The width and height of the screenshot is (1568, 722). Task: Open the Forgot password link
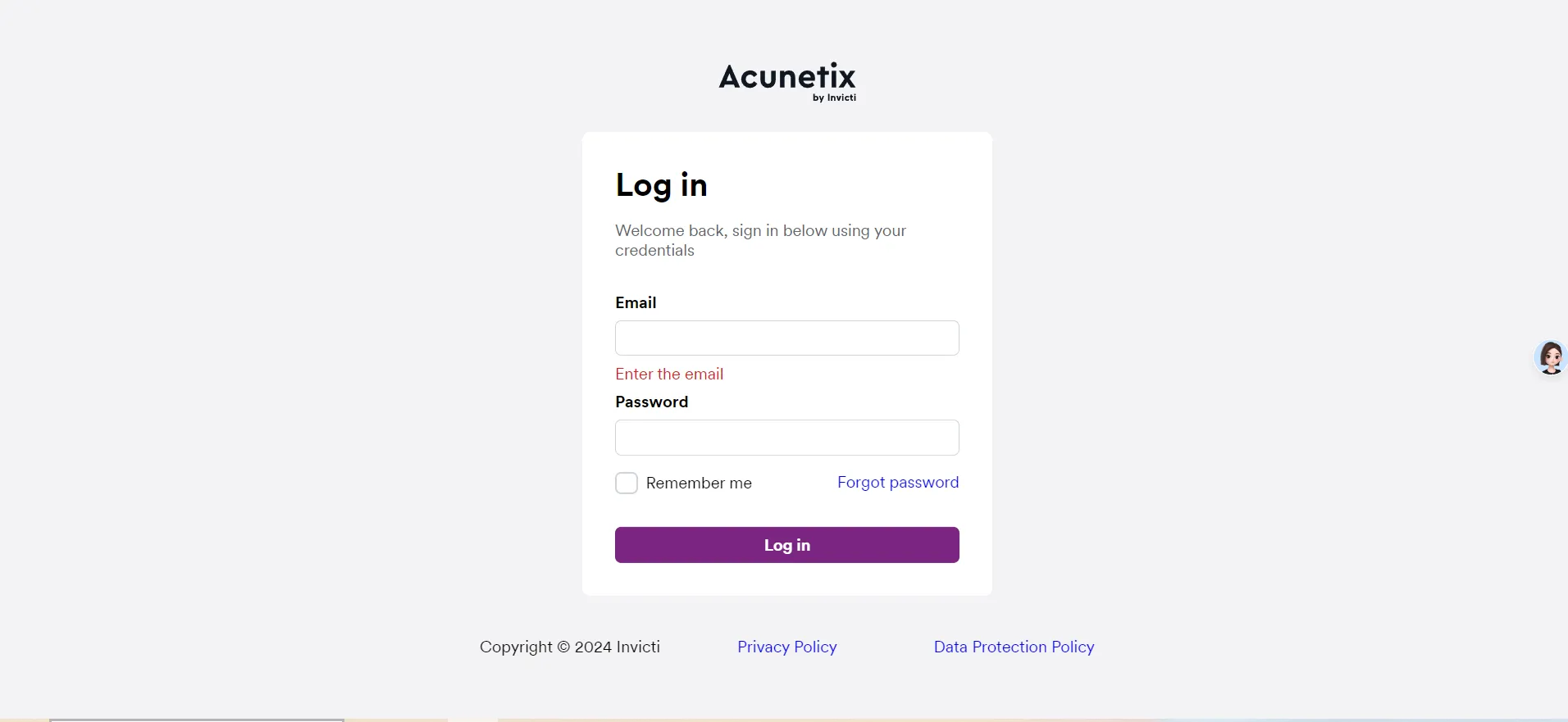point(898,482)
